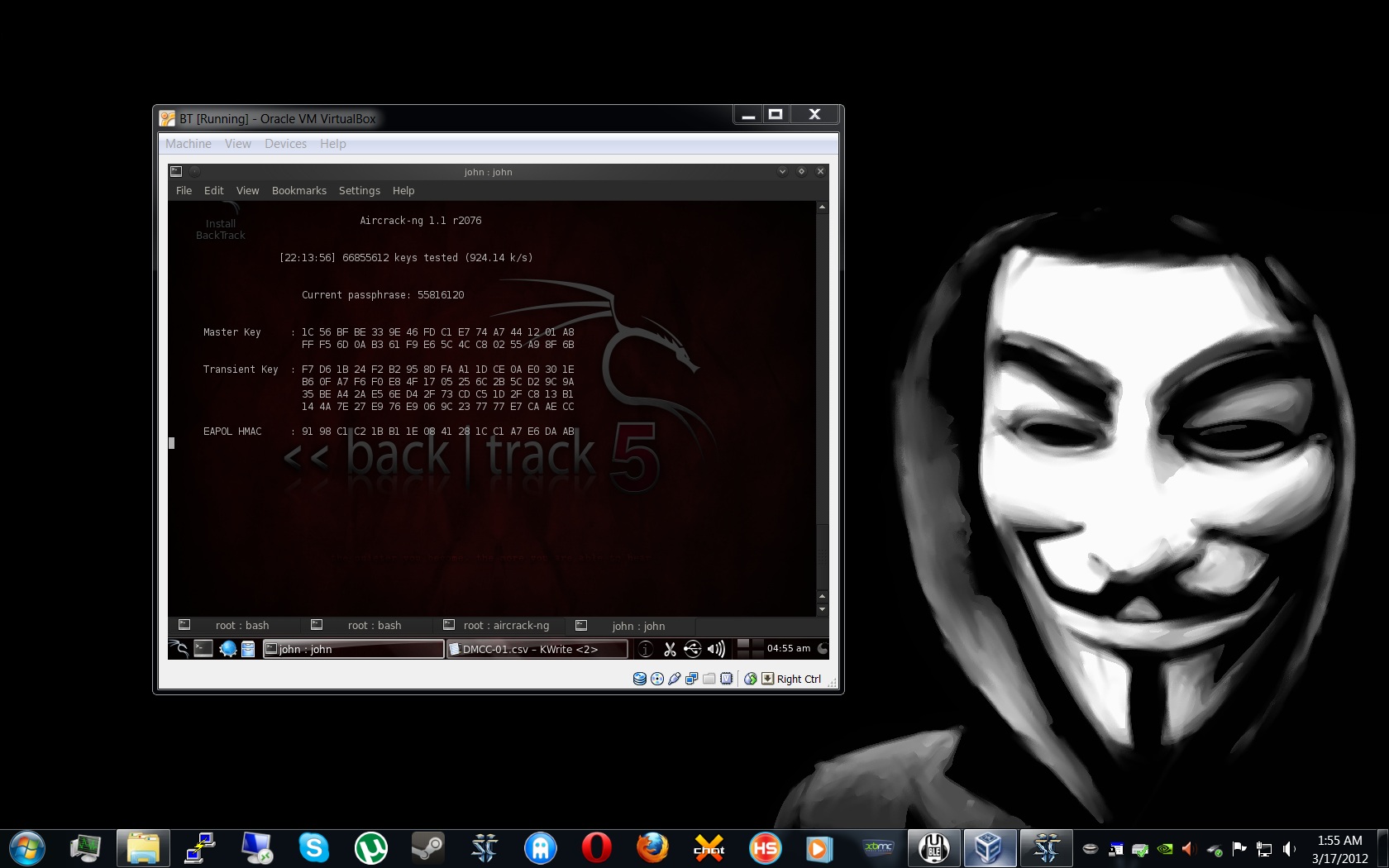Click the KDE volume speaker icon
The image size is (1389, 868).
[716, 650]
